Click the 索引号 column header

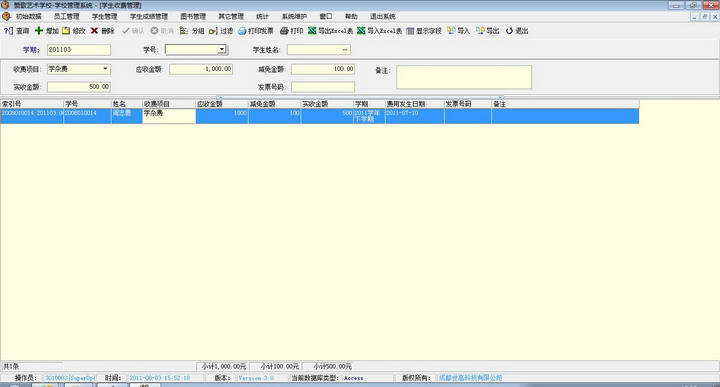click(32, 104)
